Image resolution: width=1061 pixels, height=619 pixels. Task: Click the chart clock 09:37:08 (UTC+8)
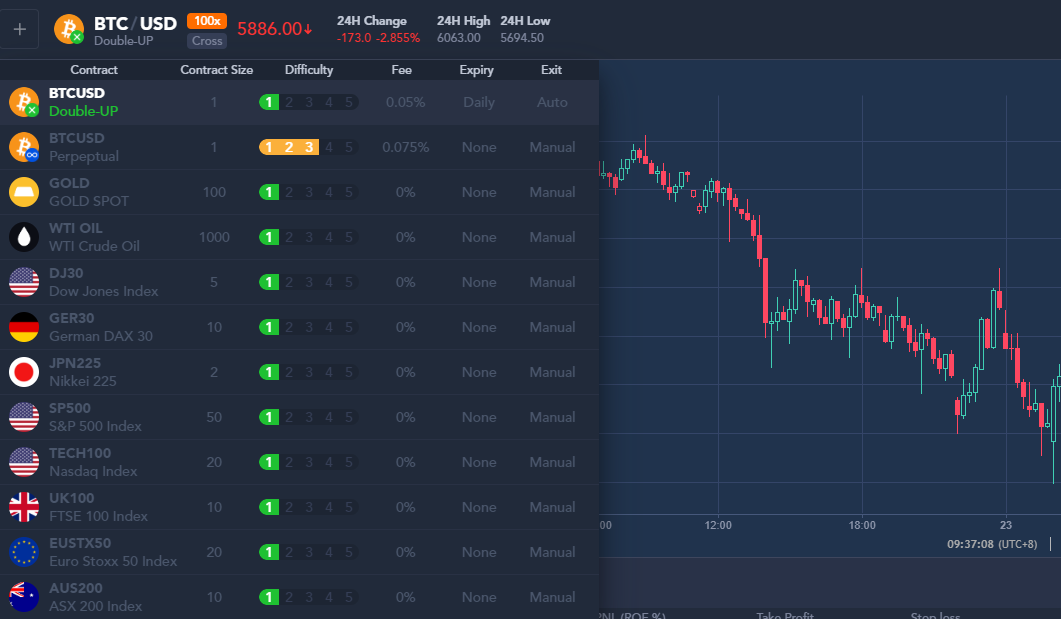point(992,544)
